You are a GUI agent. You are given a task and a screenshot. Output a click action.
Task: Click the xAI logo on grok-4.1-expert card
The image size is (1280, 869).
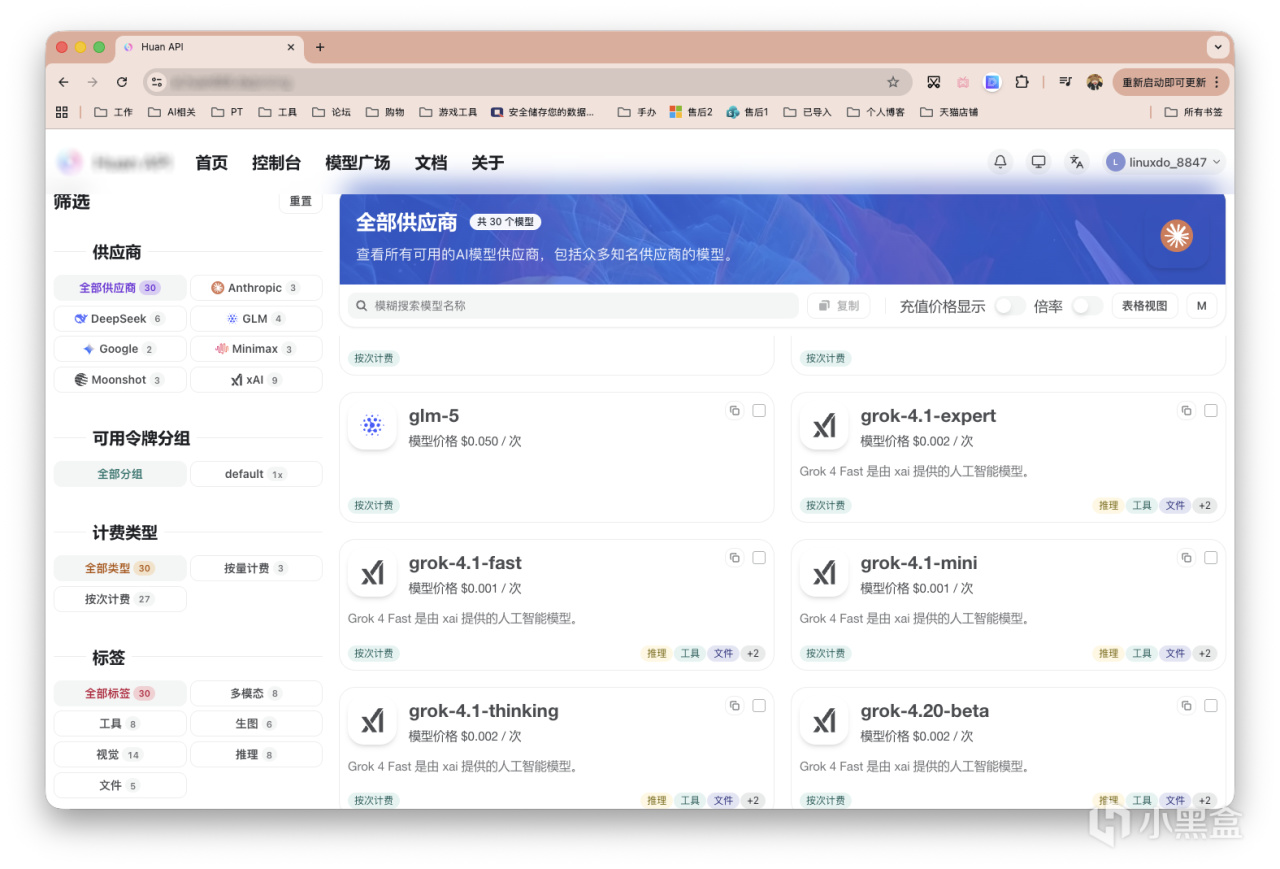tap(825, 426)
